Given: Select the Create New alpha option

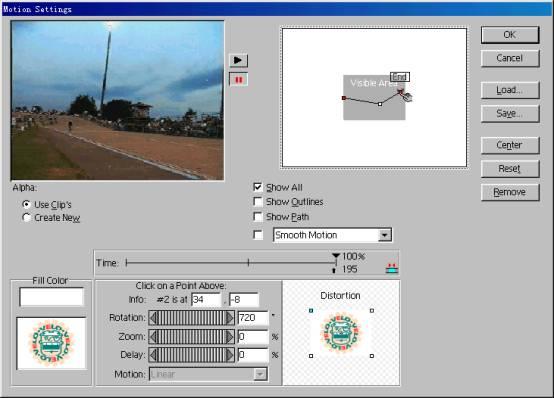Looking at the screenshot, I should [26, 217].
